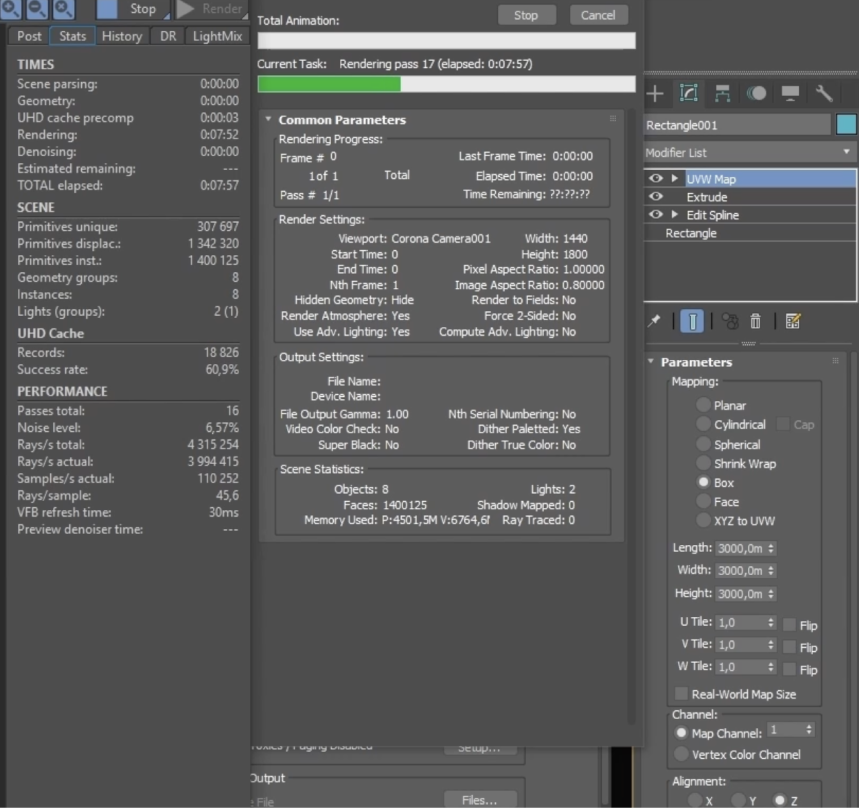Click the Rectangle001 object color swatch
This screenshot has height=808, width=859.
pyautogui.click(x=846, y=125)
